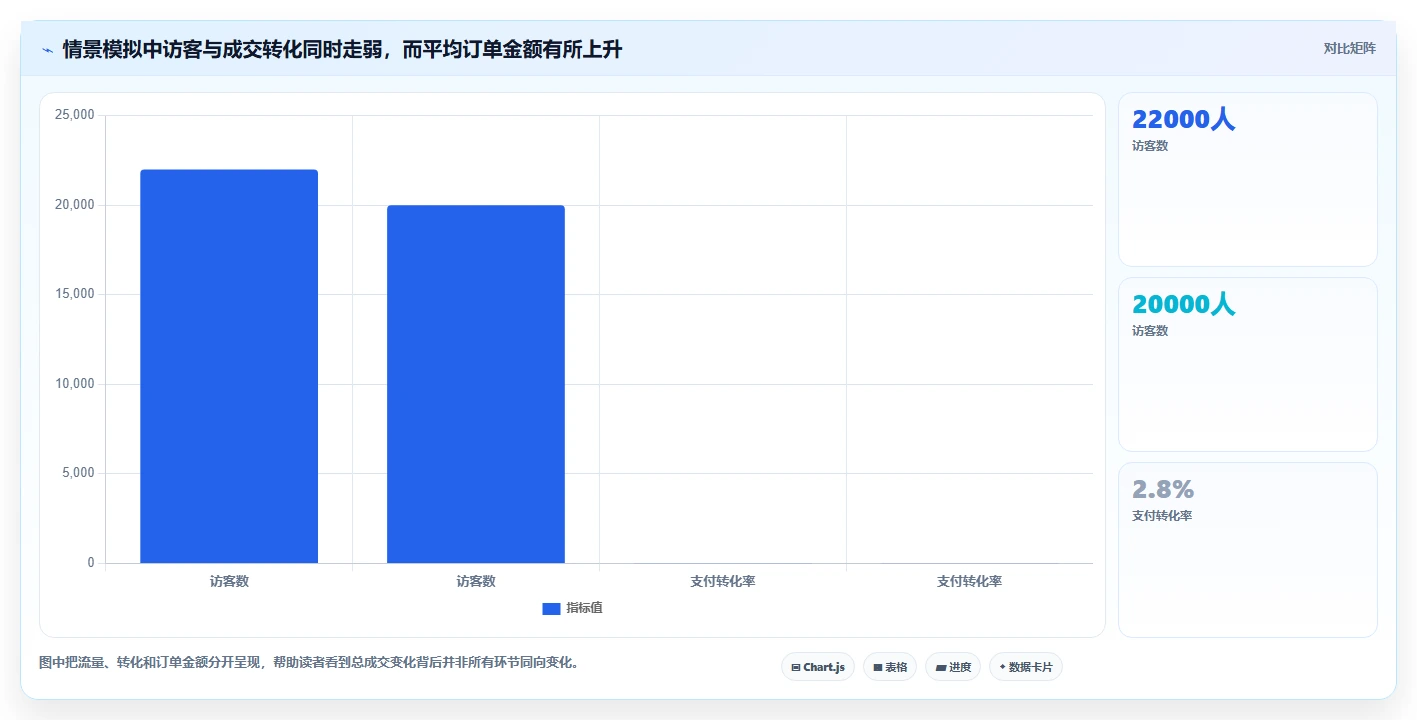Click 访客数 label inside 20000人 card
Screen dimensions: 1417x720
1150,331
